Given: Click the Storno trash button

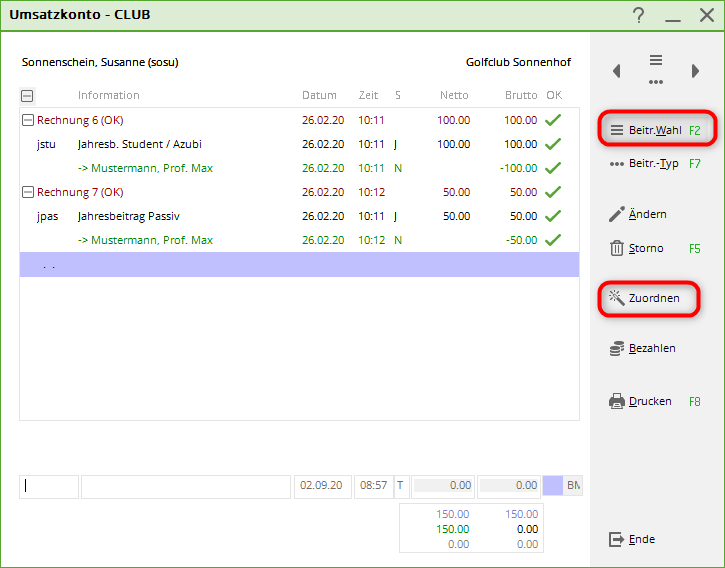Looking at the screenshot, I should pos(639,248).
